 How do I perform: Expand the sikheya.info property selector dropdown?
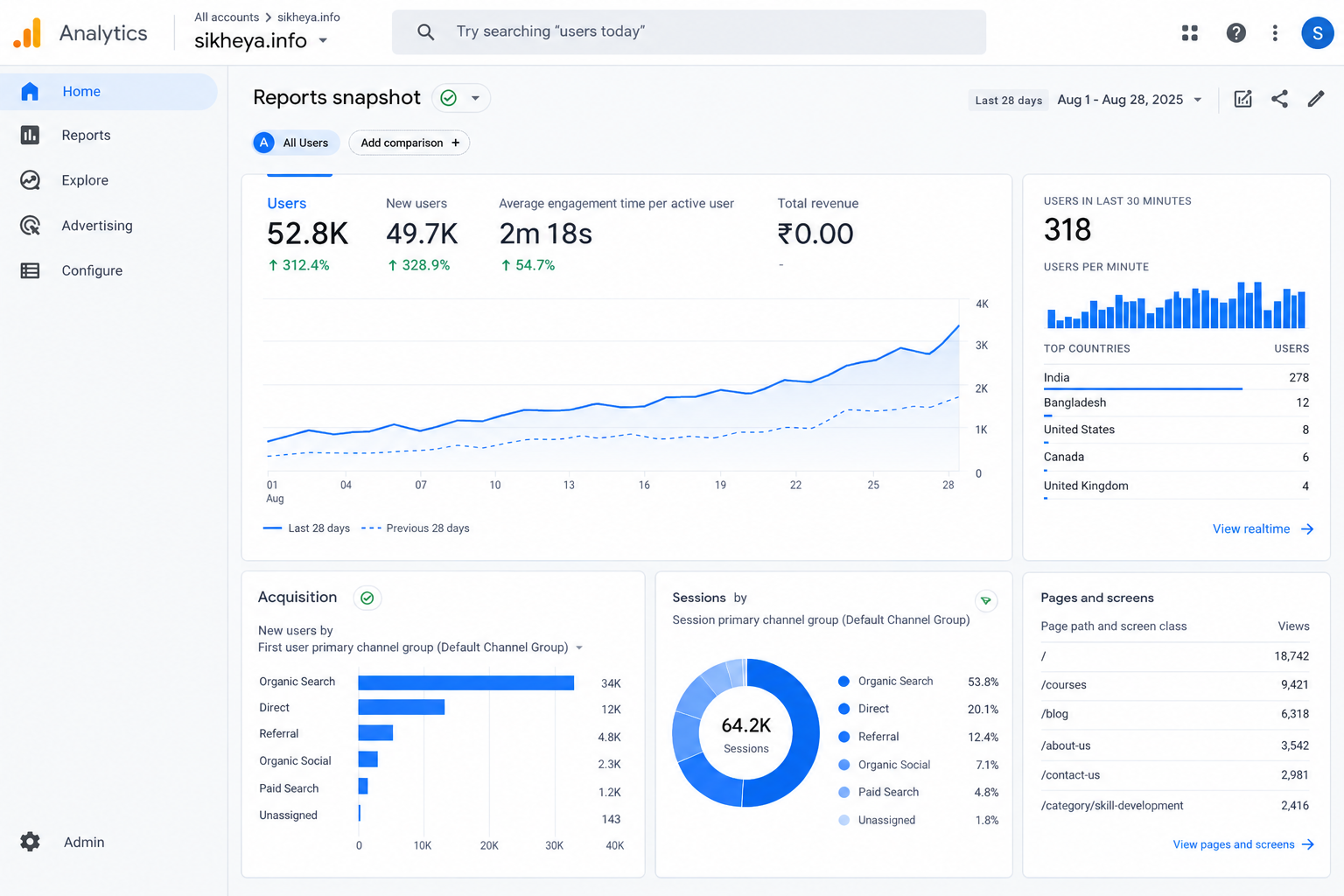tap(323, 40)
